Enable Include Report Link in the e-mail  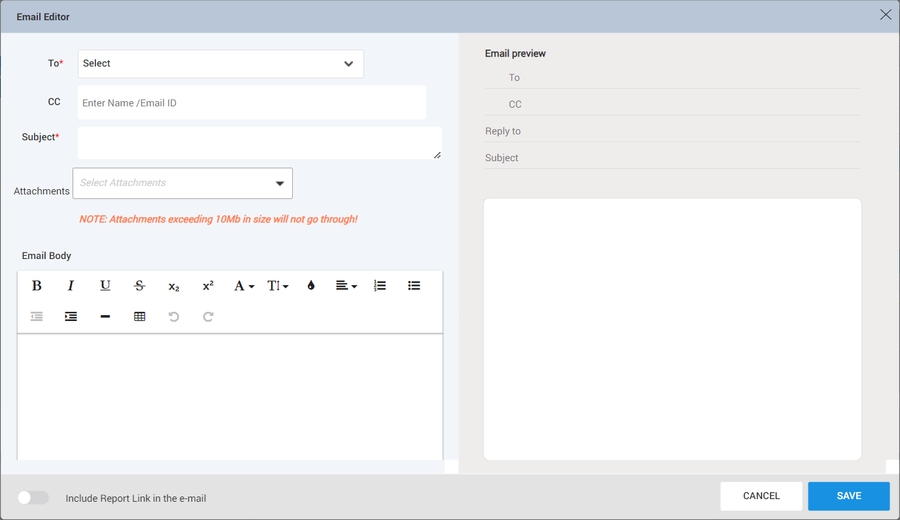[33, 498]
